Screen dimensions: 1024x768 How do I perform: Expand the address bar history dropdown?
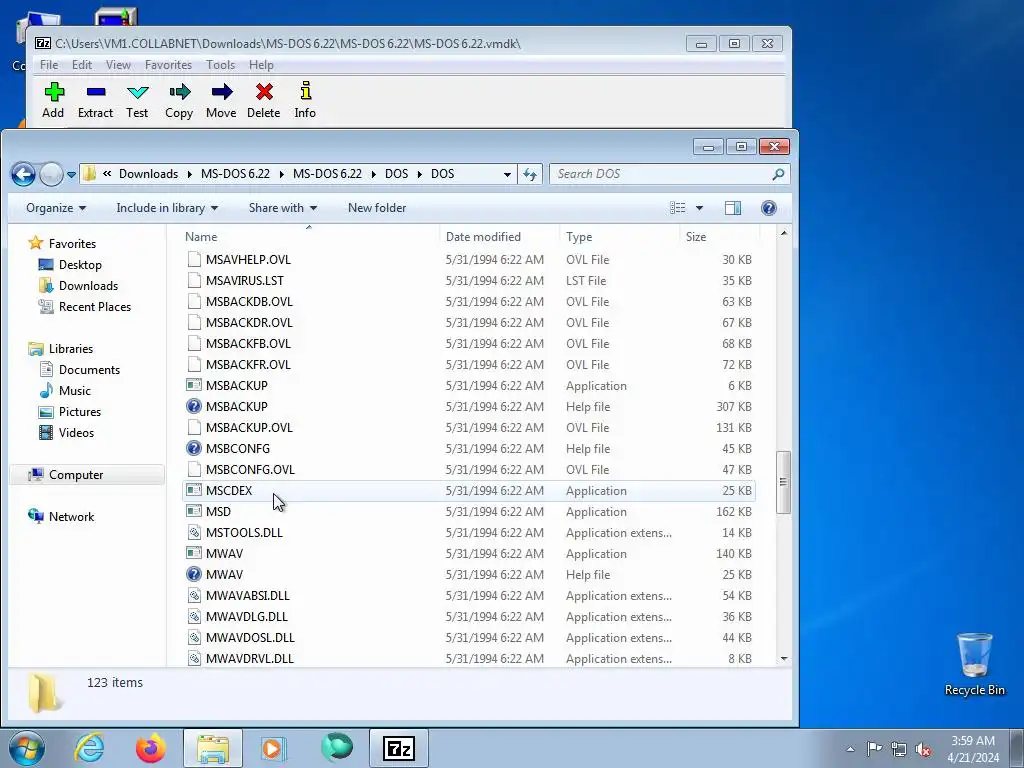(507, 174)
